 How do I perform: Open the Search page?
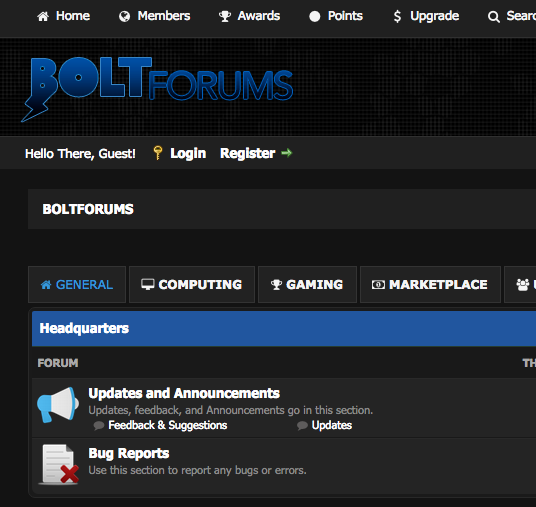coord(521,16)
